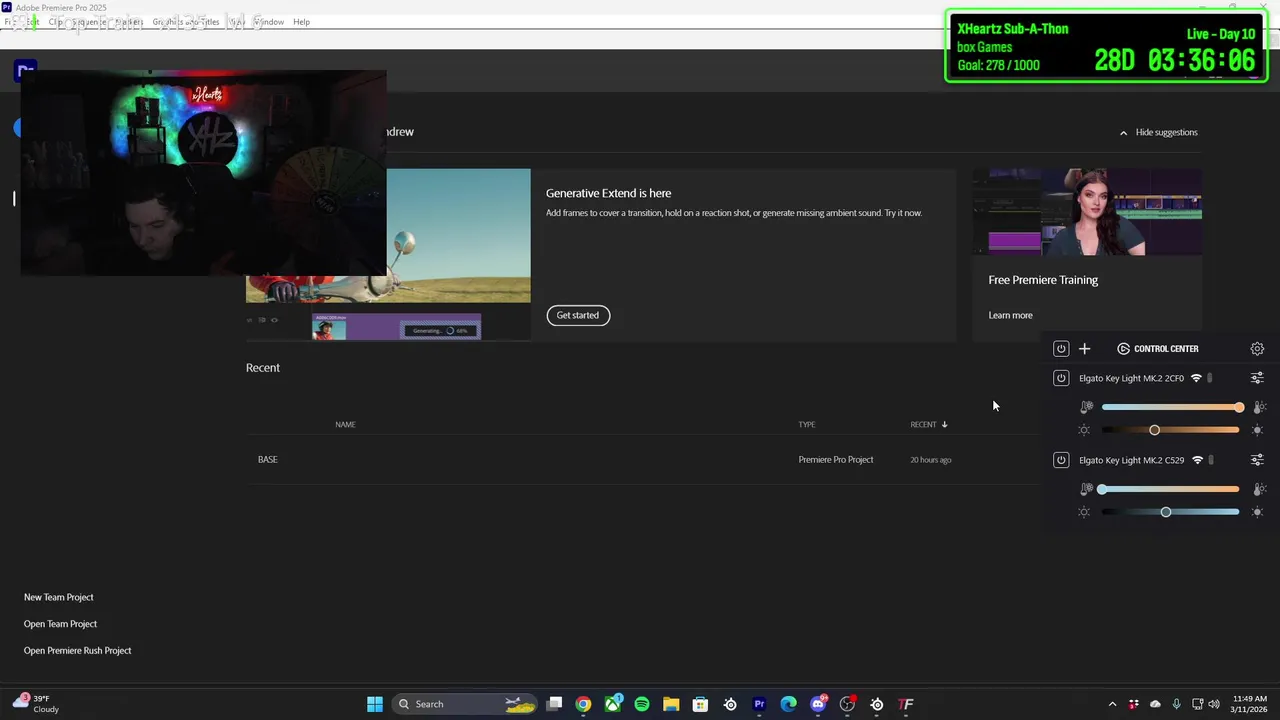Click Open Premiere Rush Project
Image resolution: width=1280 pixels, height=720 pixels.
[77, 651]
